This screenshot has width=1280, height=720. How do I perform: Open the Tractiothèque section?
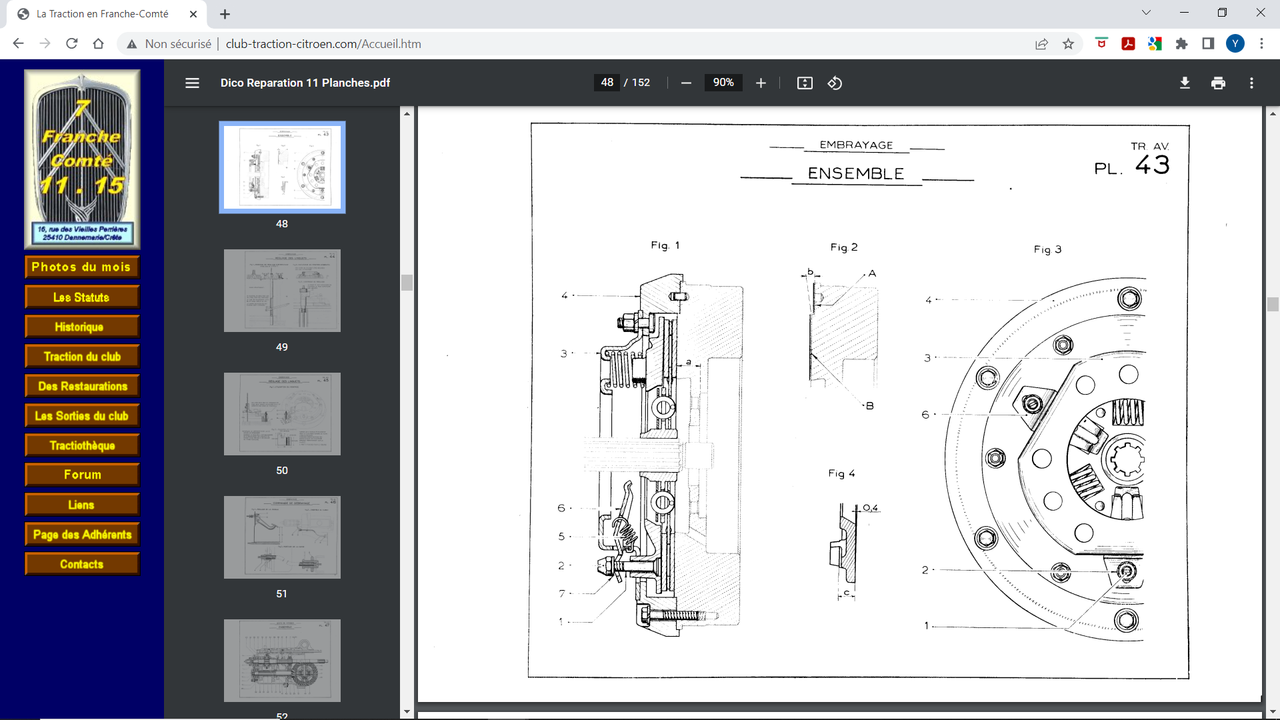pos(81,445)
